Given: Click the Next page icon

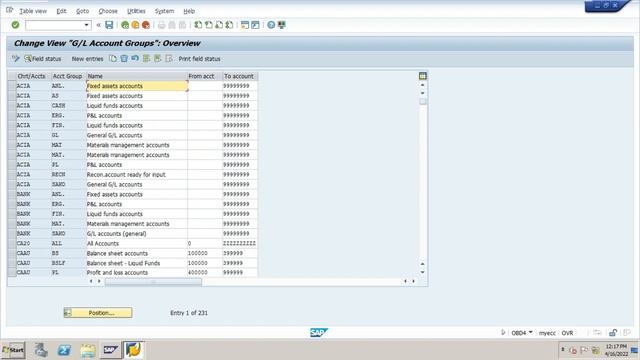Looking at the screenshot, I should (219, 25).
